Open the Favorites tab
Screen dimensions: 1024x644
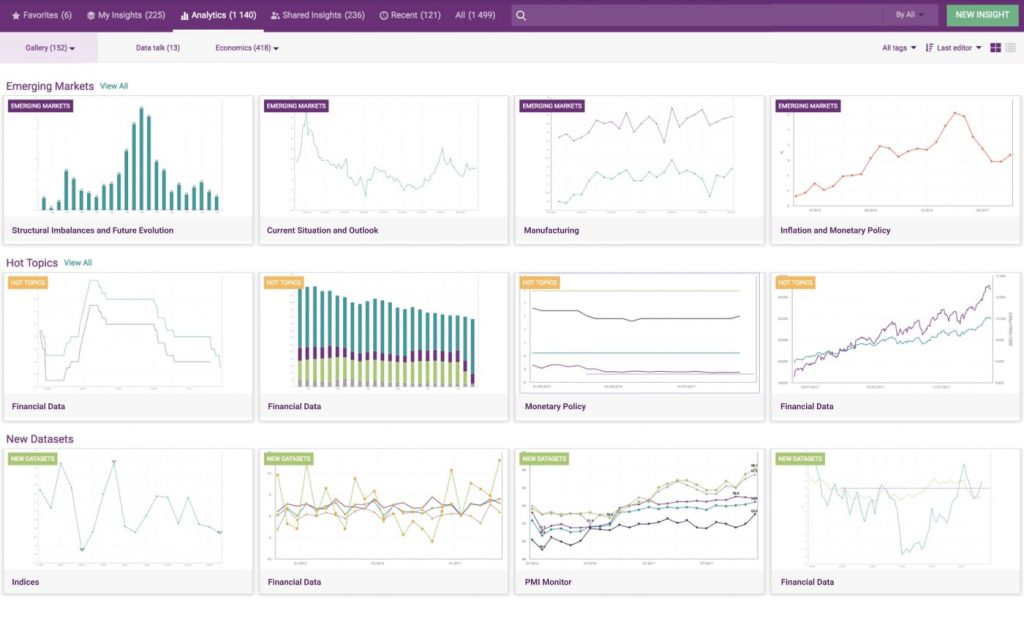click(41, 15)
